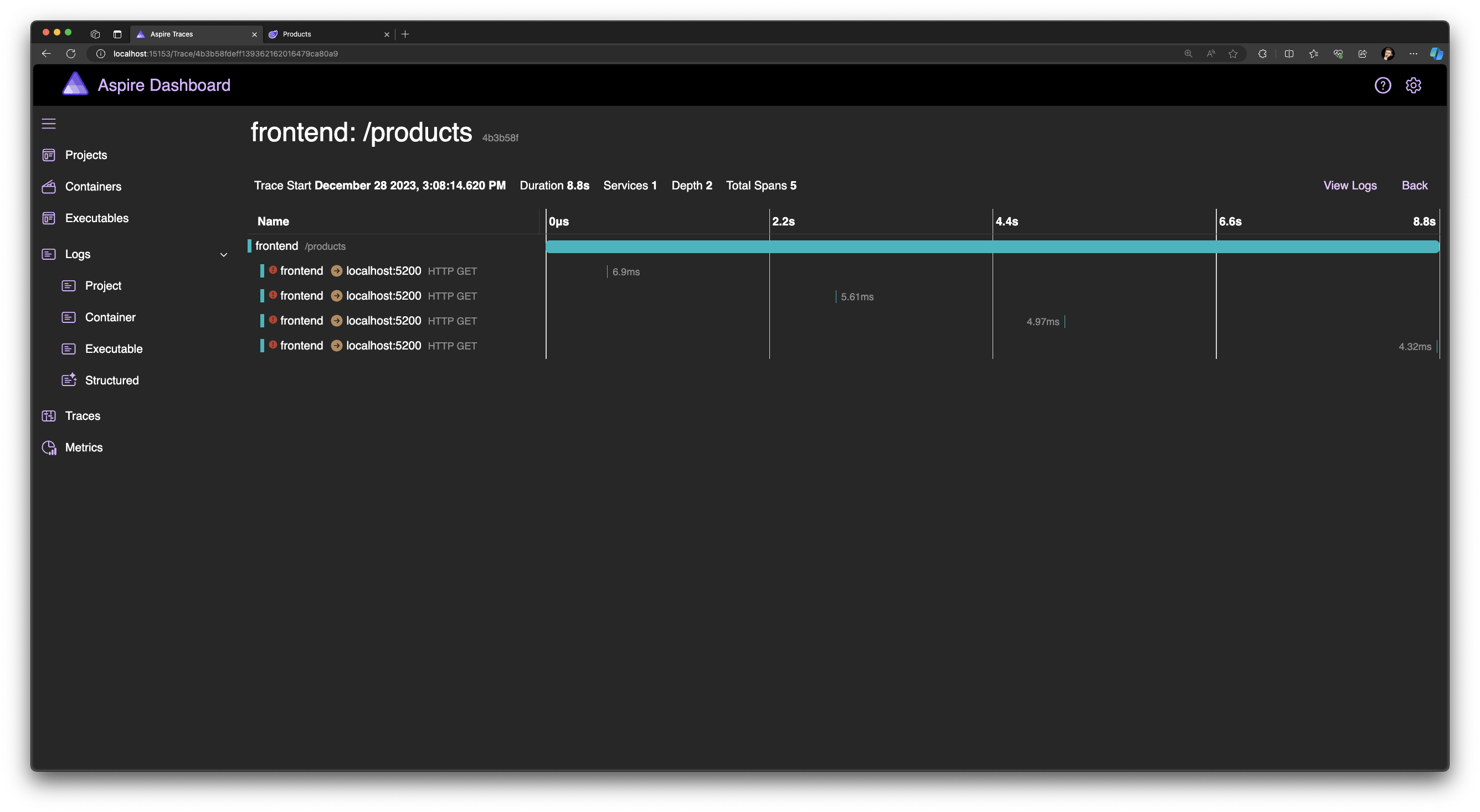Click the 2.2s timeline header label

tap(783, 222)
